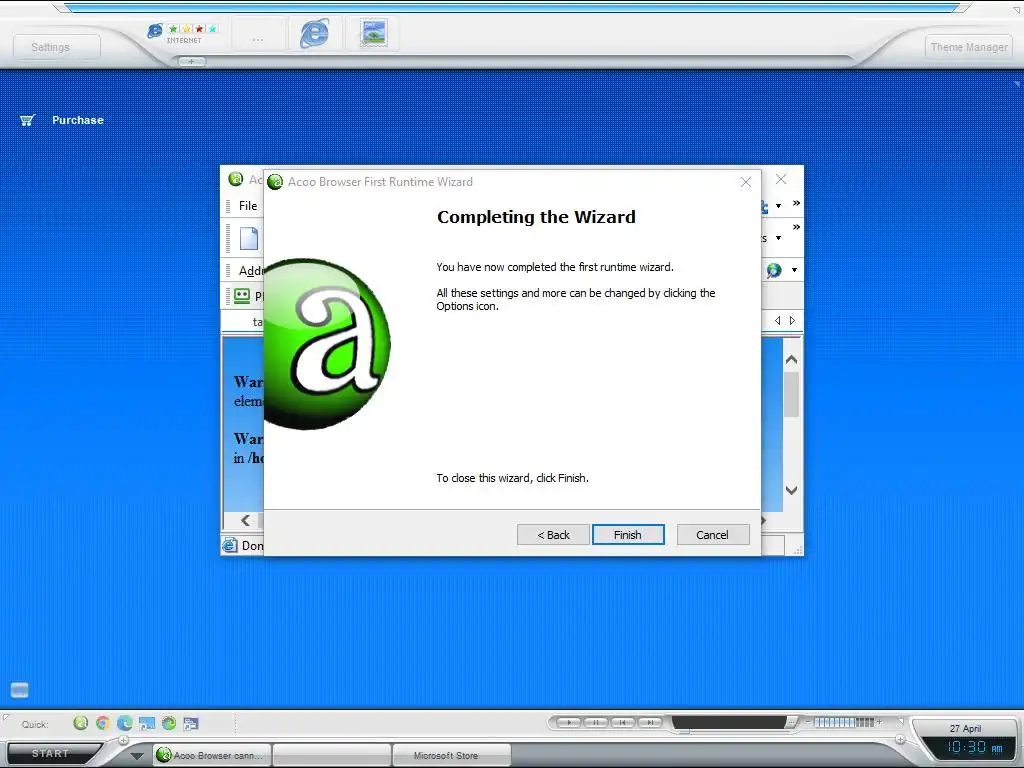The image size is (1024, 768).
Task: Click the green swirl Quick launch icon
Action: [x=169, y=722]
